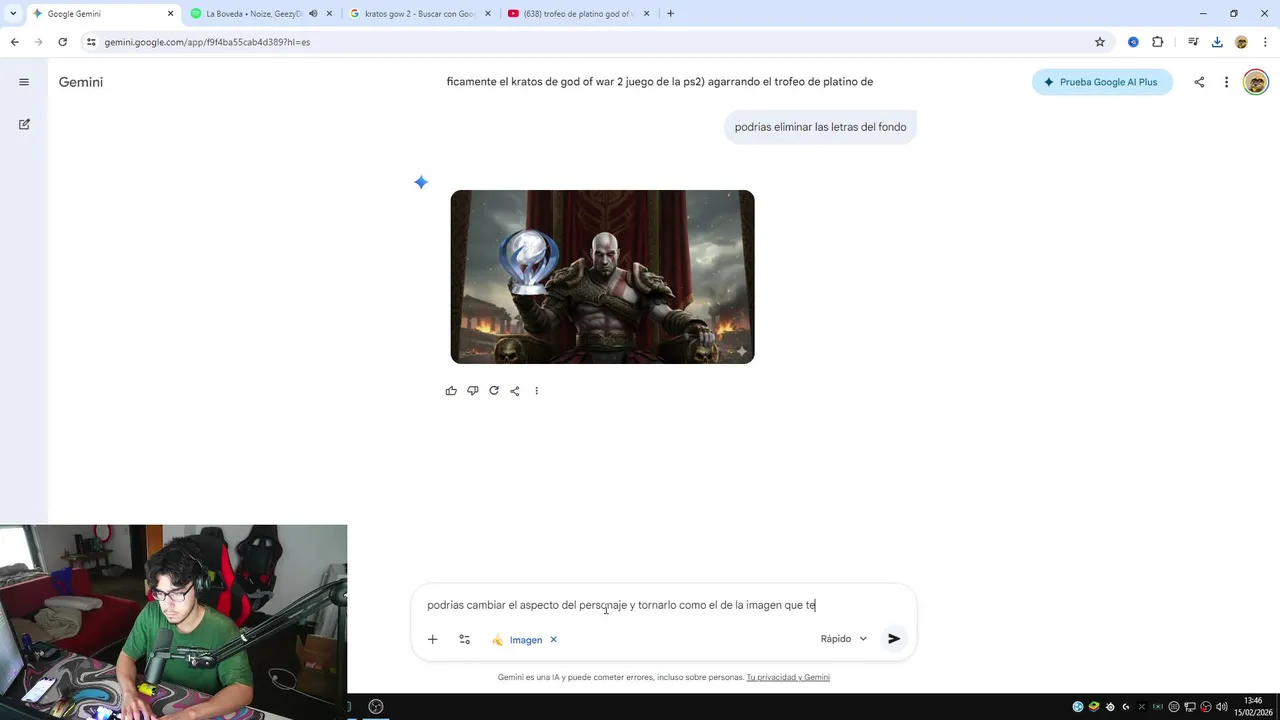Image resolution: width=1280 pixels, height=720 pixels.
Task: Click the message 'podrias eliminar las letras del fondo'
Action: [820, 127]
